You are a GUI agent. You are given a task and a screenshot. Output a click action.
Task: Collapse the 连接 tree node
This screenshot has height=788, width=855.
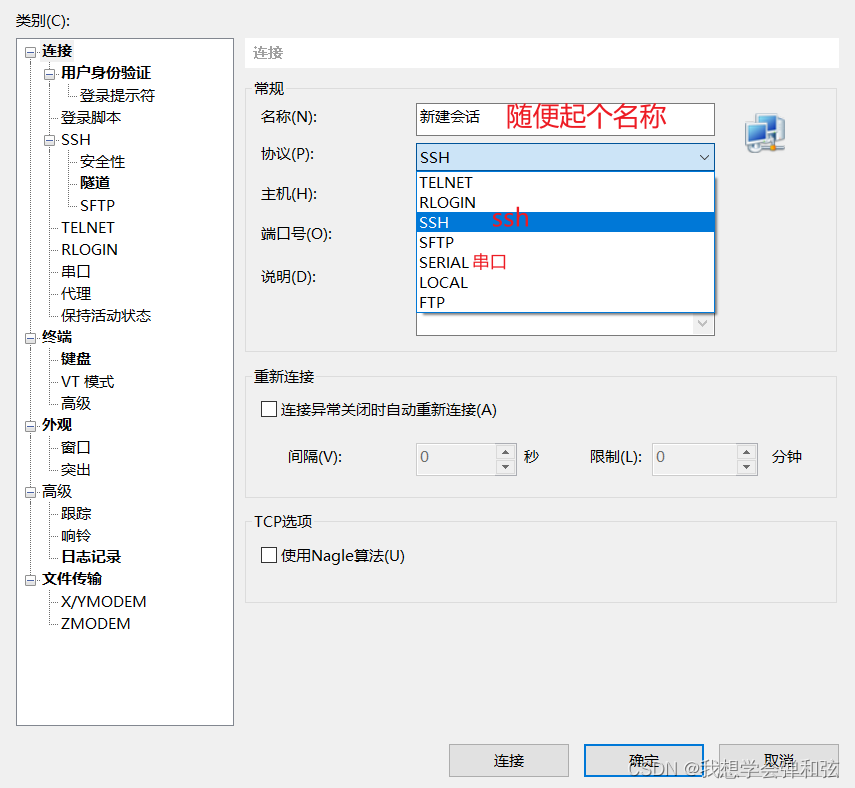[x=31, y=52]
